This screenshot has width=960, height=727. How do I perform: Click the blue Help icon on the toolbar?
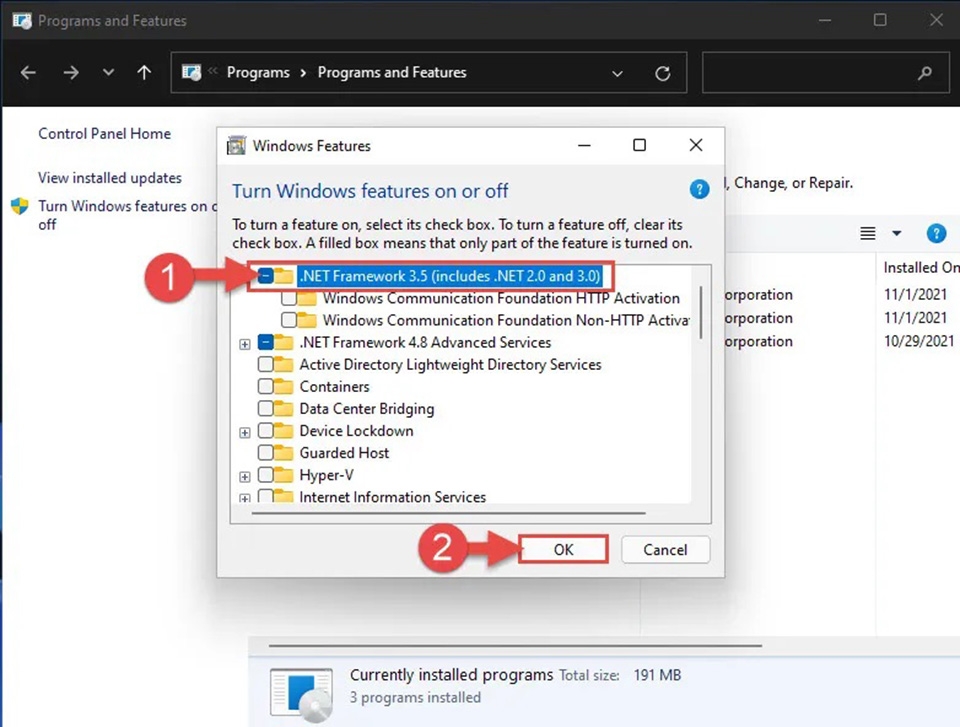936,233
